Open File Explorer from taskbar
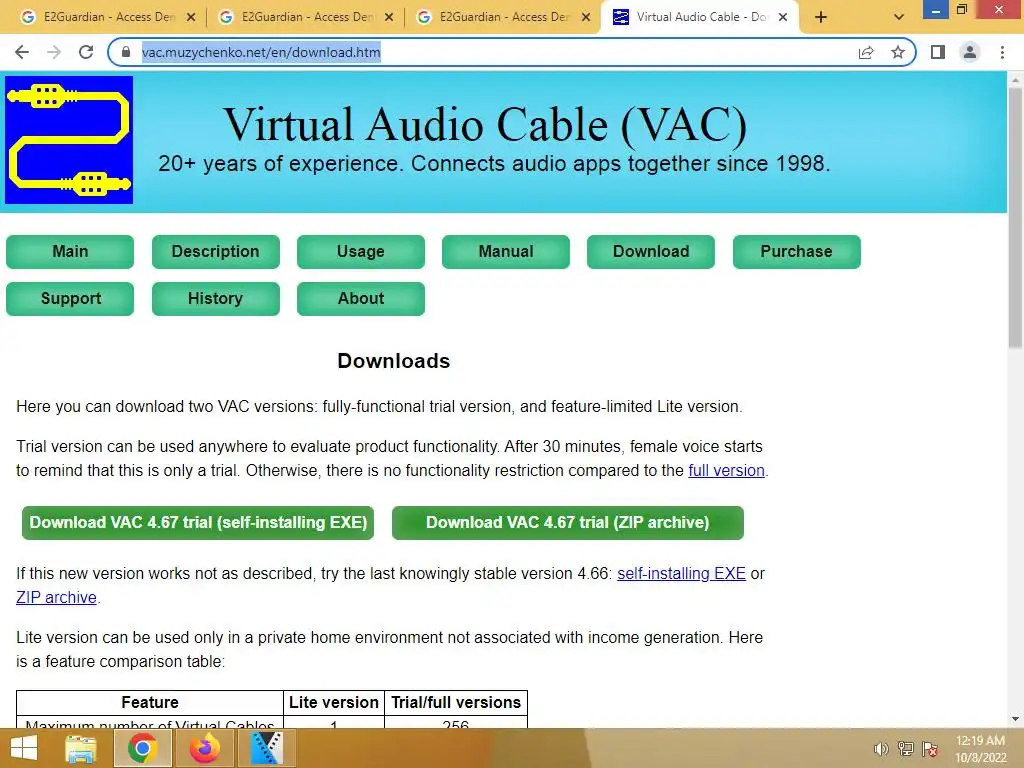This screenshot has width=1024, height=768. point(81,748)
